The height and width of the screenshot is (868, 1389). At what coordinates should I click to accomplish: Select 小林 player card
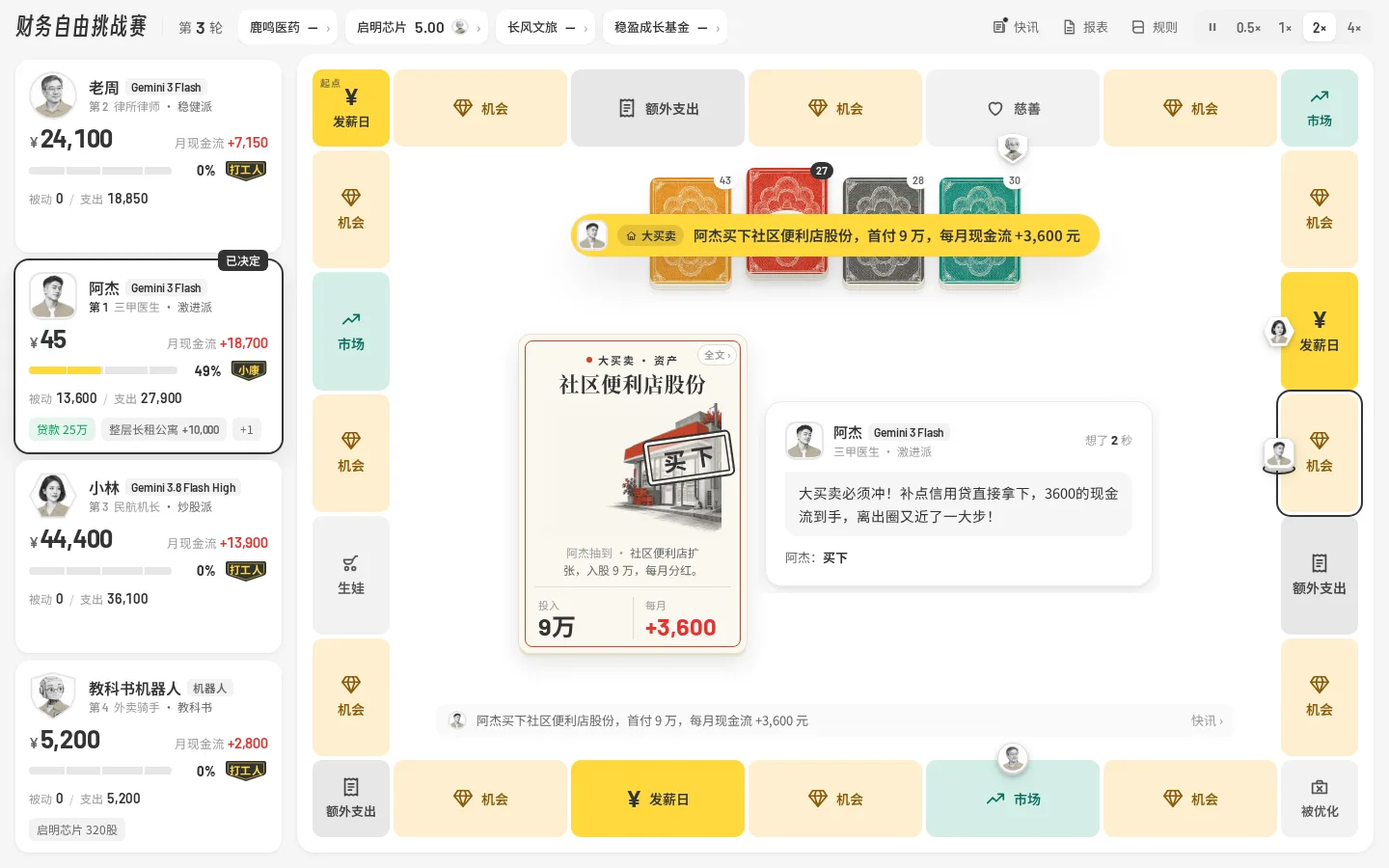149,556
